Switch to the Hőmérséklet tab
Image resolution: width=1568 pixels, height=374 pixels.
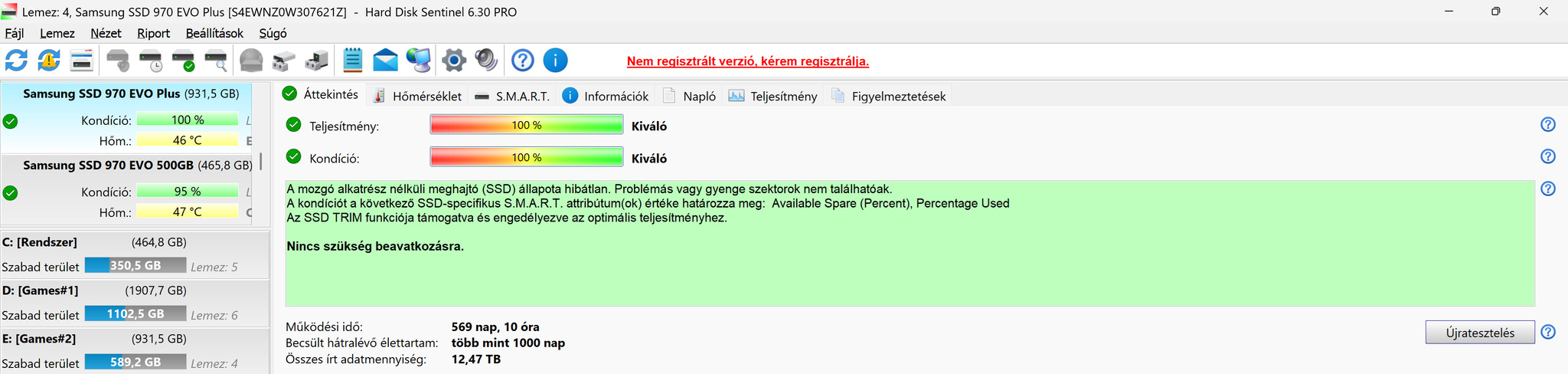pyautogui.click(x=416, y=96)
